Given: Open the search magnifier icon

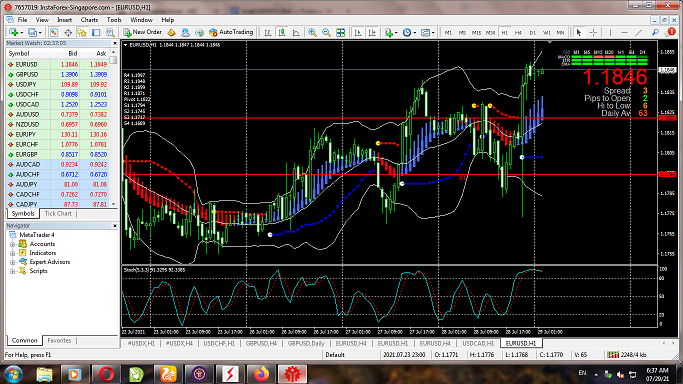Looking at the screenshot, I should point(655,32).
